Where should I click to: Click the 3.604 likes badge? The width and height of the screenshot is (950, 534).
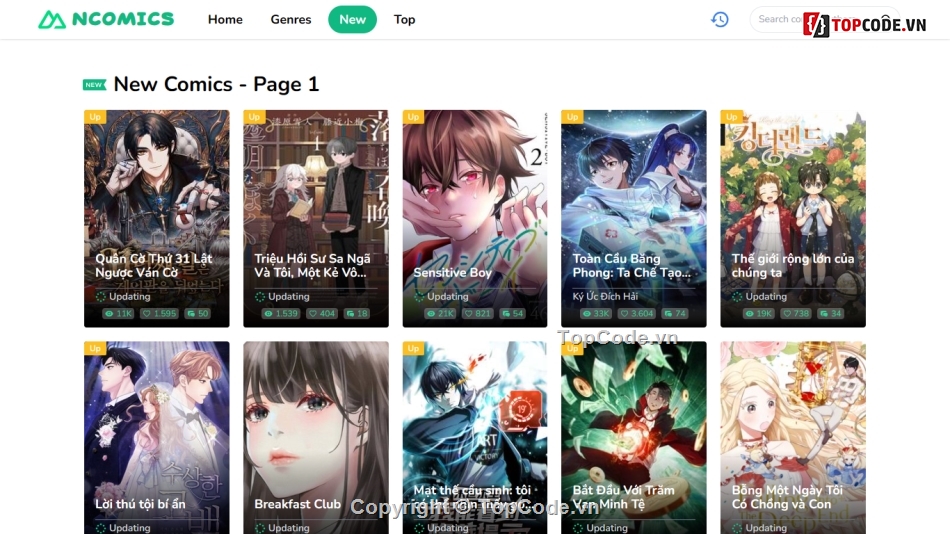point(637,313)
